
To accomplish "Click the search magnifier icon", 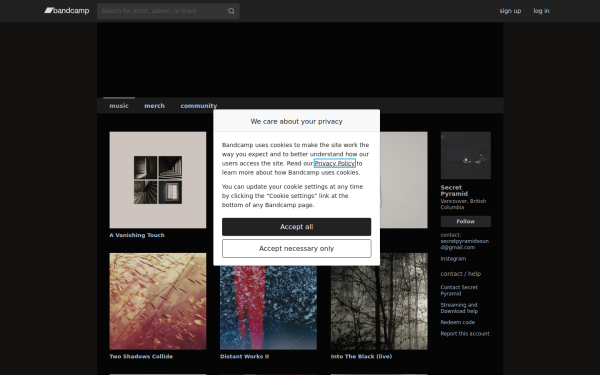I will click(x=231, y=11).
